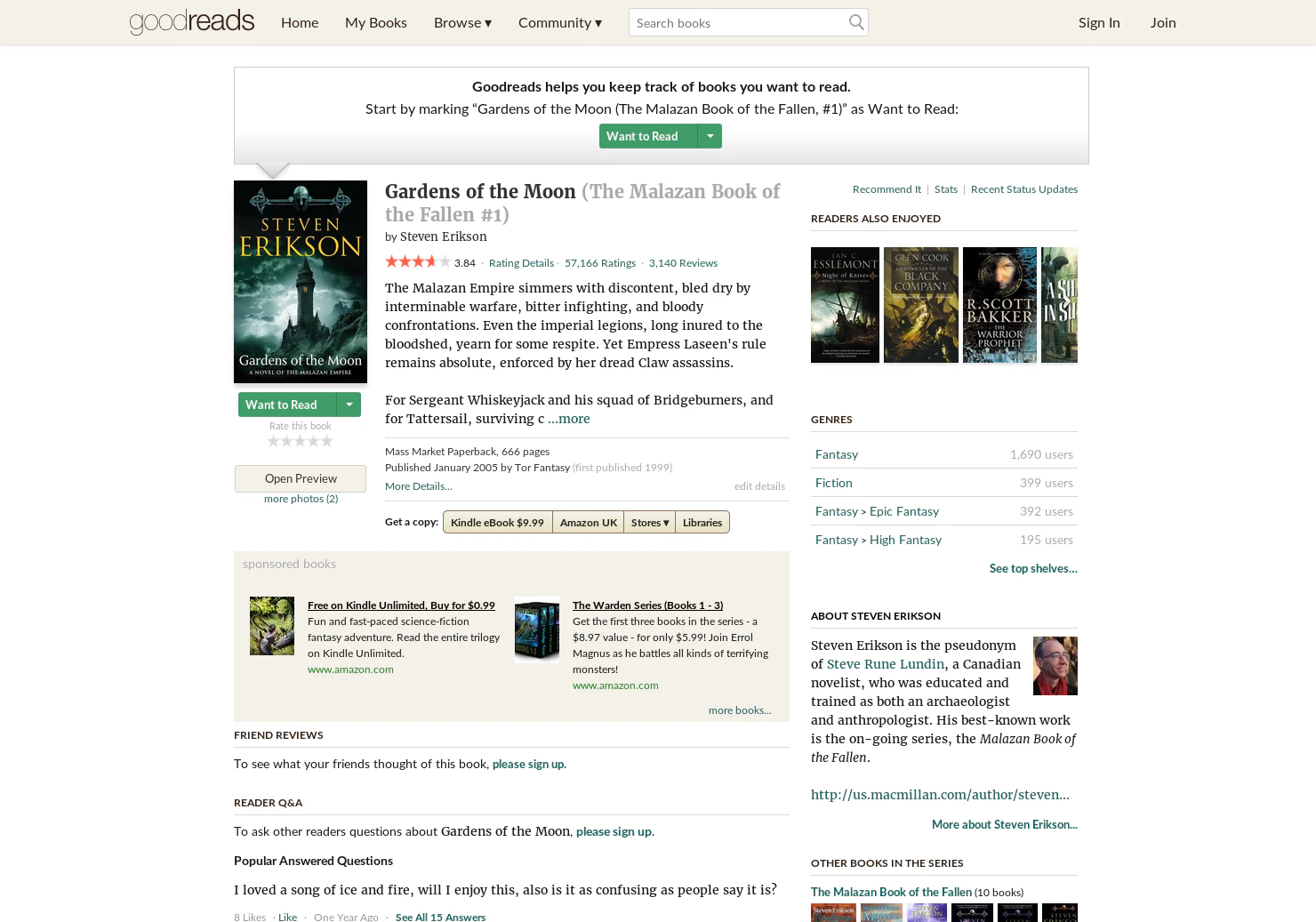Click the red average rating stars
The width and height of the screenshot is (1316, 922).
click(x=417, y=261)
